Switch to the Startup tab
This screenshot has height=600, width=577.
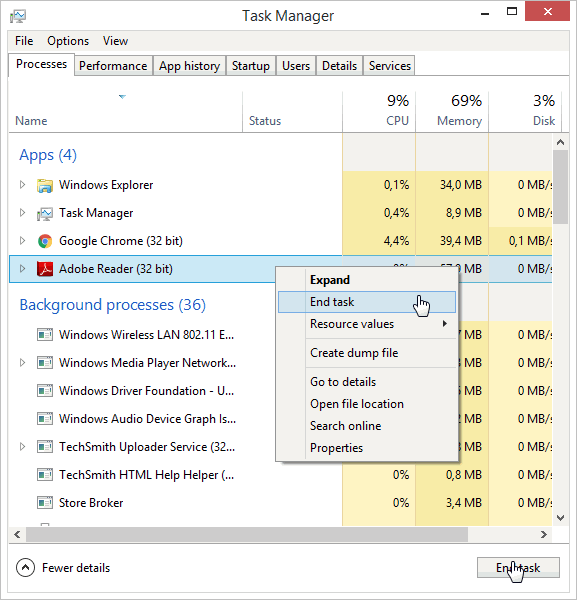pos(251,66)
